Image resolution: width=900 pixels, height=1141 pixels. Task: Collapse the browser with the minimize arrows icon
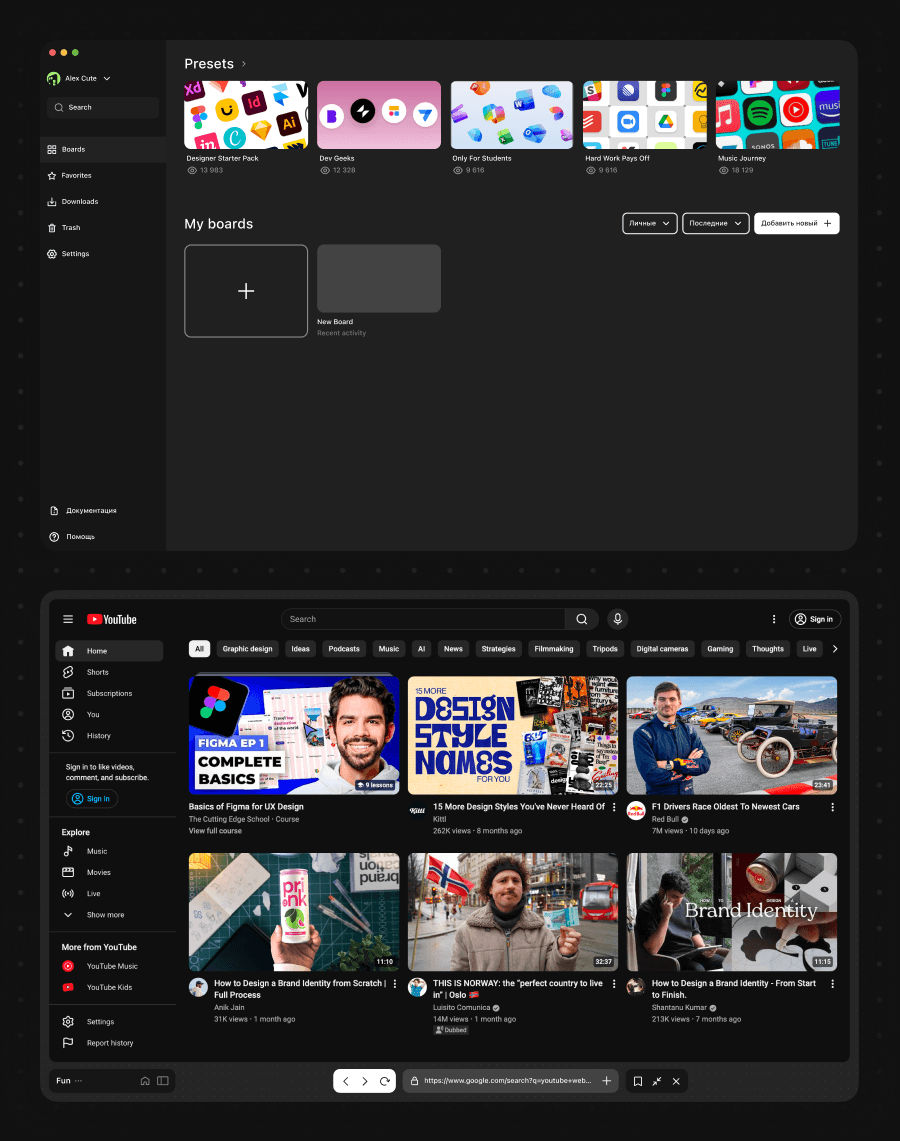click(657, 1081)
